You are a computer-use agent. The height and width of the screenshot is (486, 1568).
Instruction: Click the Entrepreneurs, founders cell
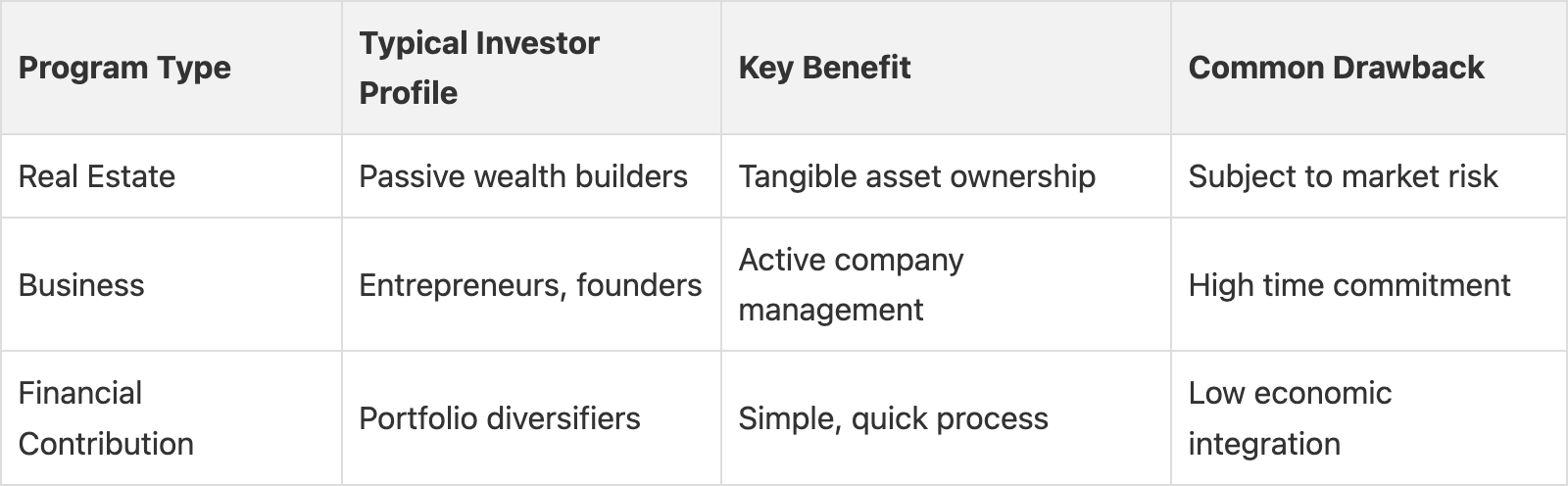530,285
